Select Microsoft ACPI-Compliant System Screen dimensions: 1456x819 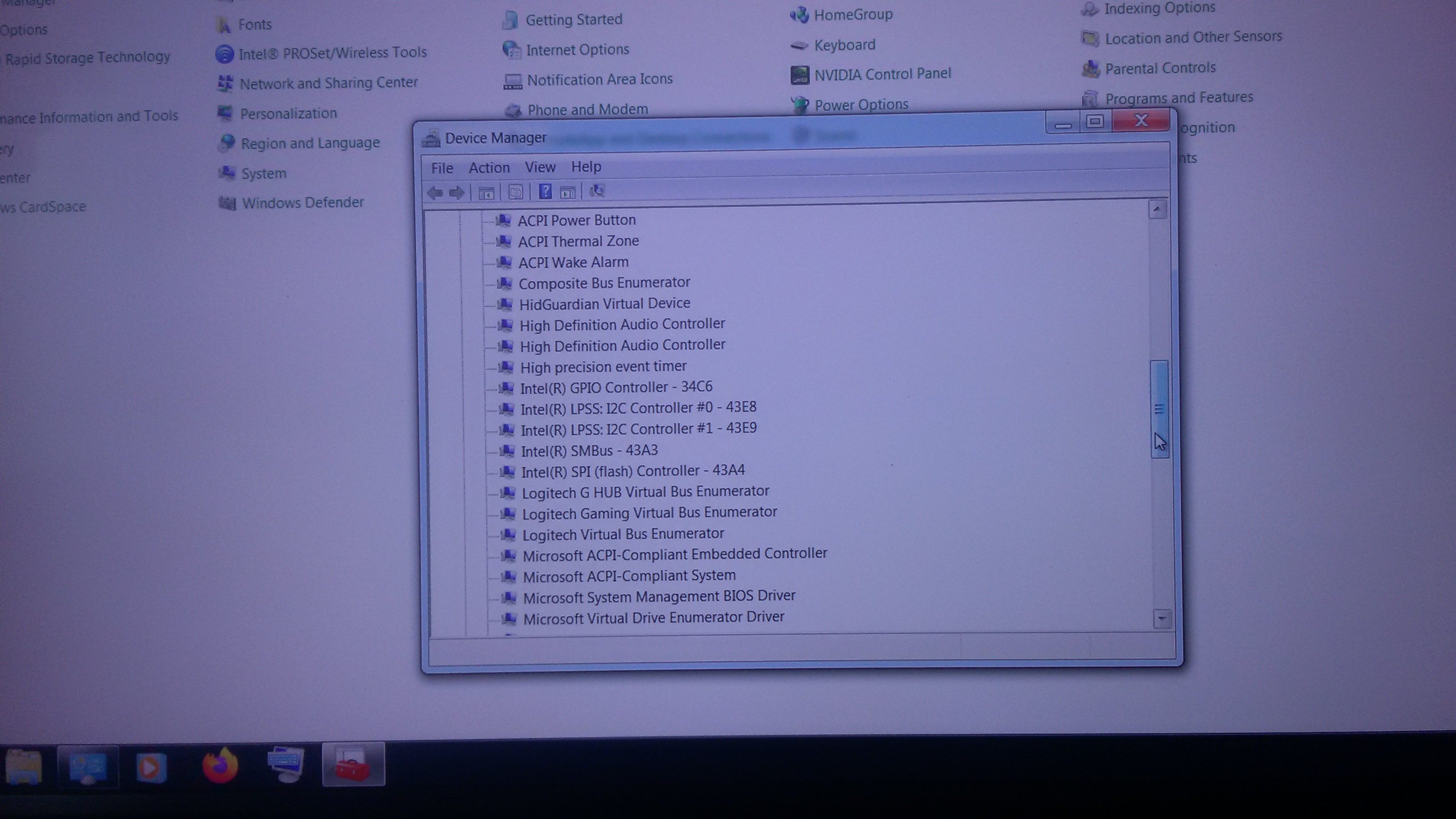(629, 575)
